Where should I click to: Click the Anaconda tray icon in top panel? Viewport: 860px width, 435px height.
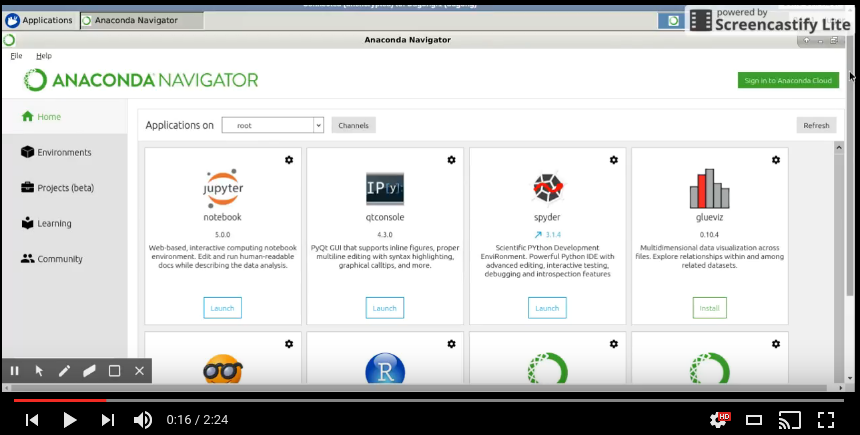[x=674, y=21]
